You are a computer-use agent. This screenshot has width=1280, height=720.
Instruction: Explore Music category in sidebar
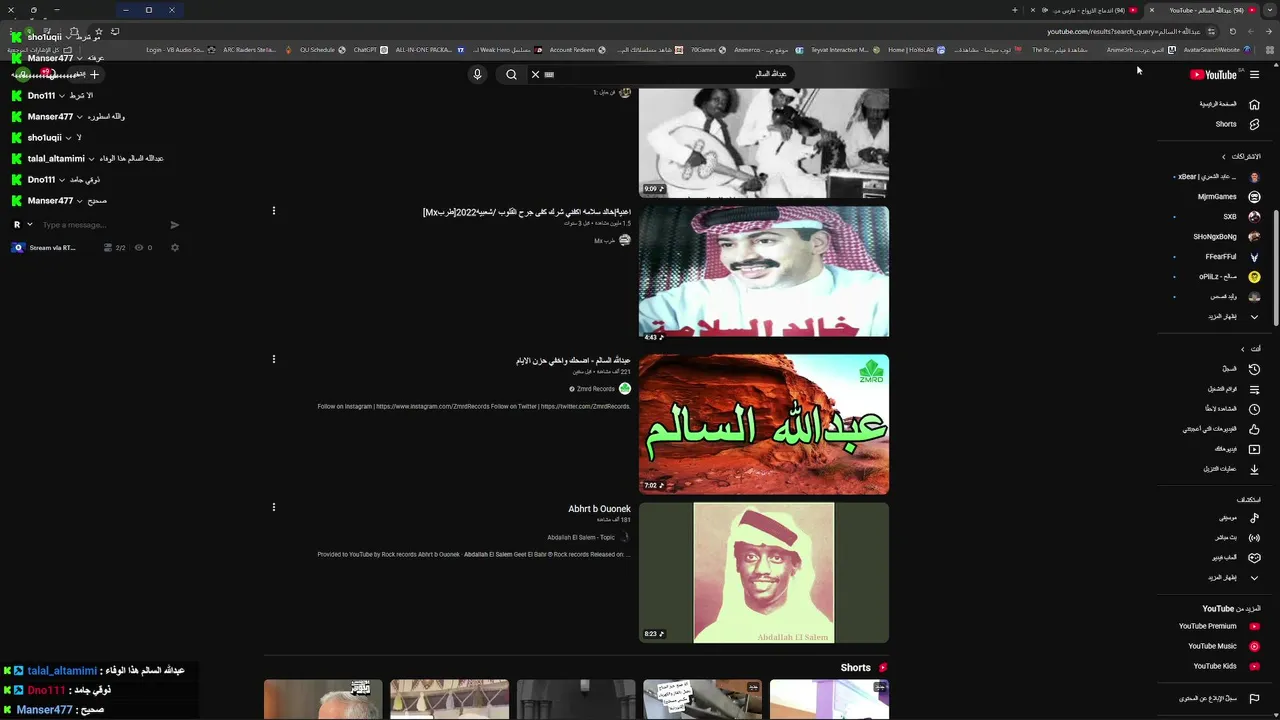tap(1241, 518)
